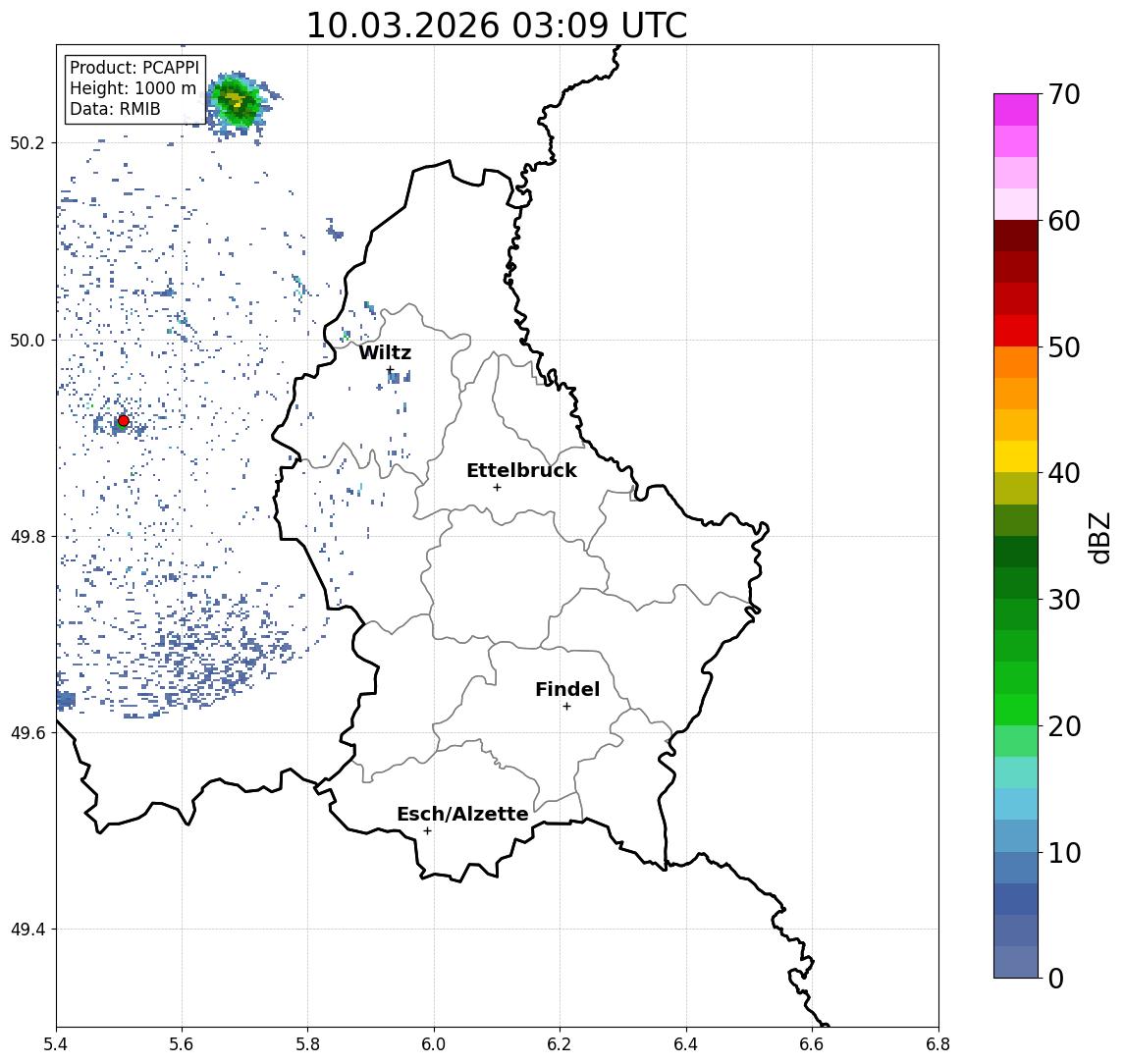Click the turquoise colorbar segment below 20
Image resolution: width=1124 pixels, height=1064 pixels.
click(1016, 772)
